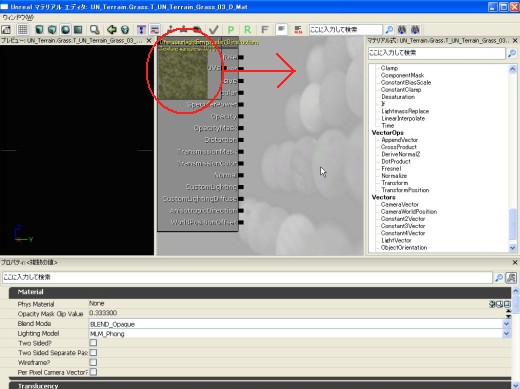This screenshot has width=520, height=389.
Task: Select LinearInterpolate expression
Action: (403, 118)
